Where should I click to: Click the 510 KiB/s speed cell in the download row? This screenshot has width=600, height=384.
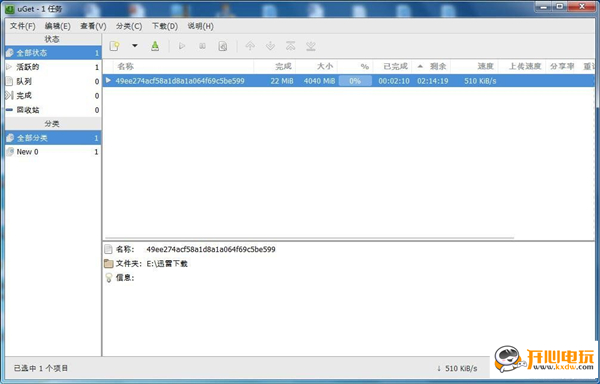[x=480, y=81]
